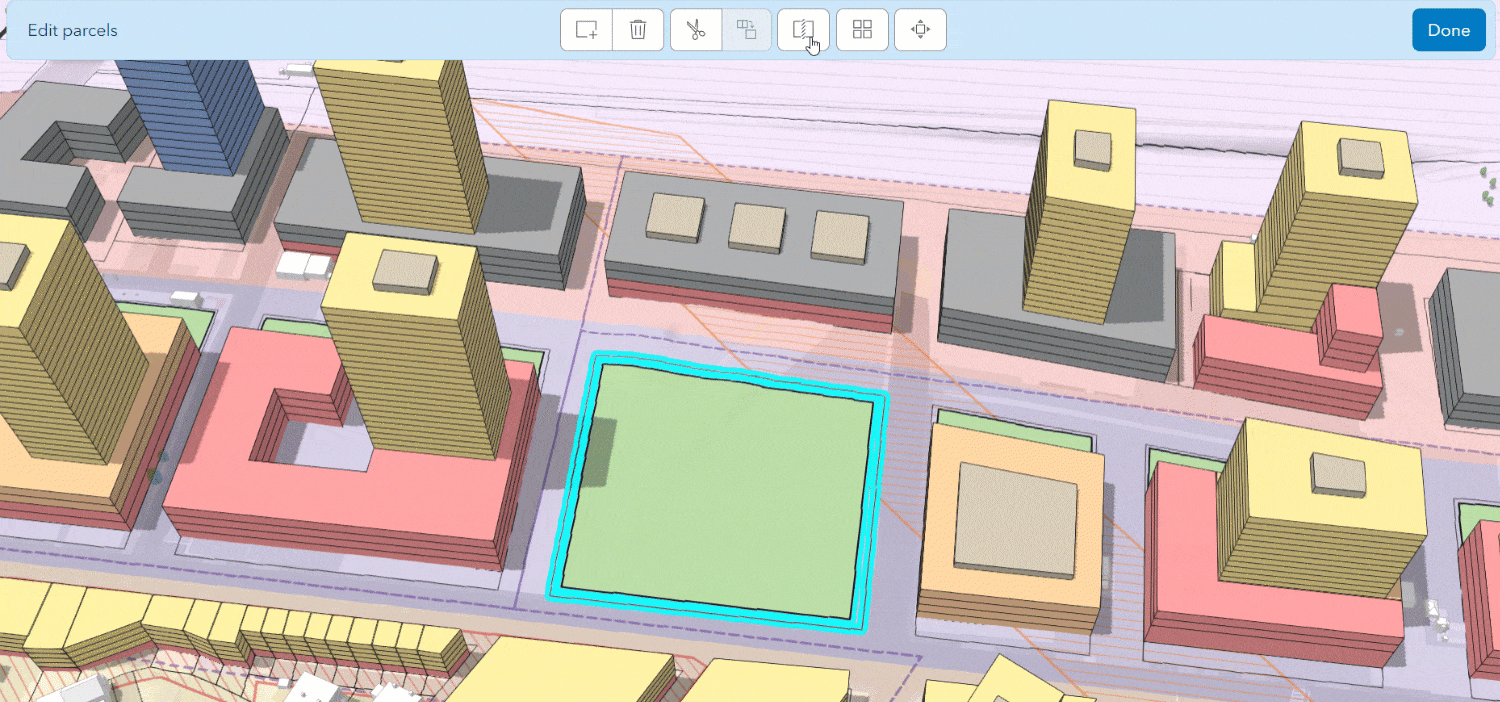The image size is (1500, 702).
Task: Select the move parcel arrows tool
Action: 920,30
